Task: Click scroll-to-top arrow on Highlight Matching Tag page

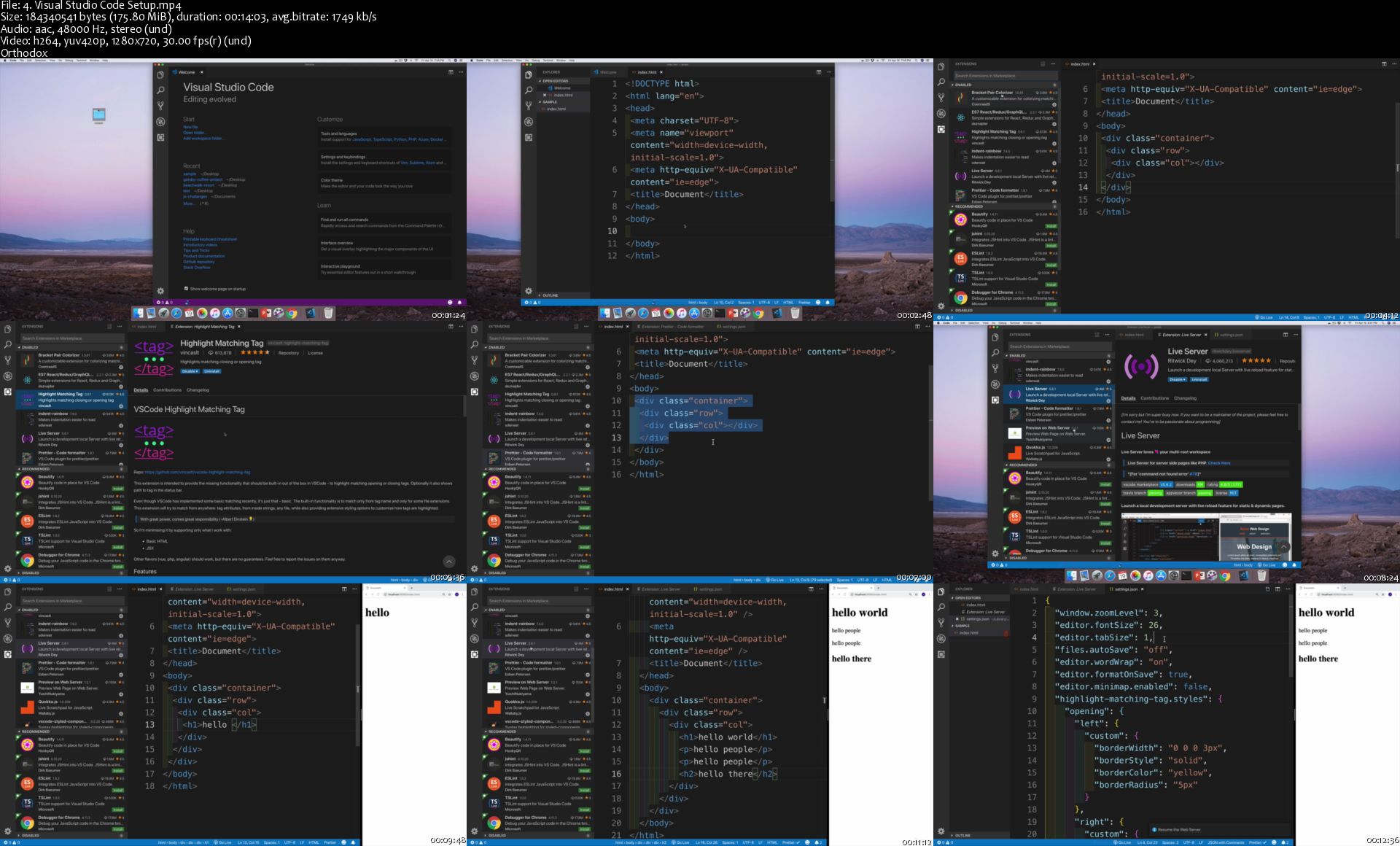Action: (x=449, y=561)
